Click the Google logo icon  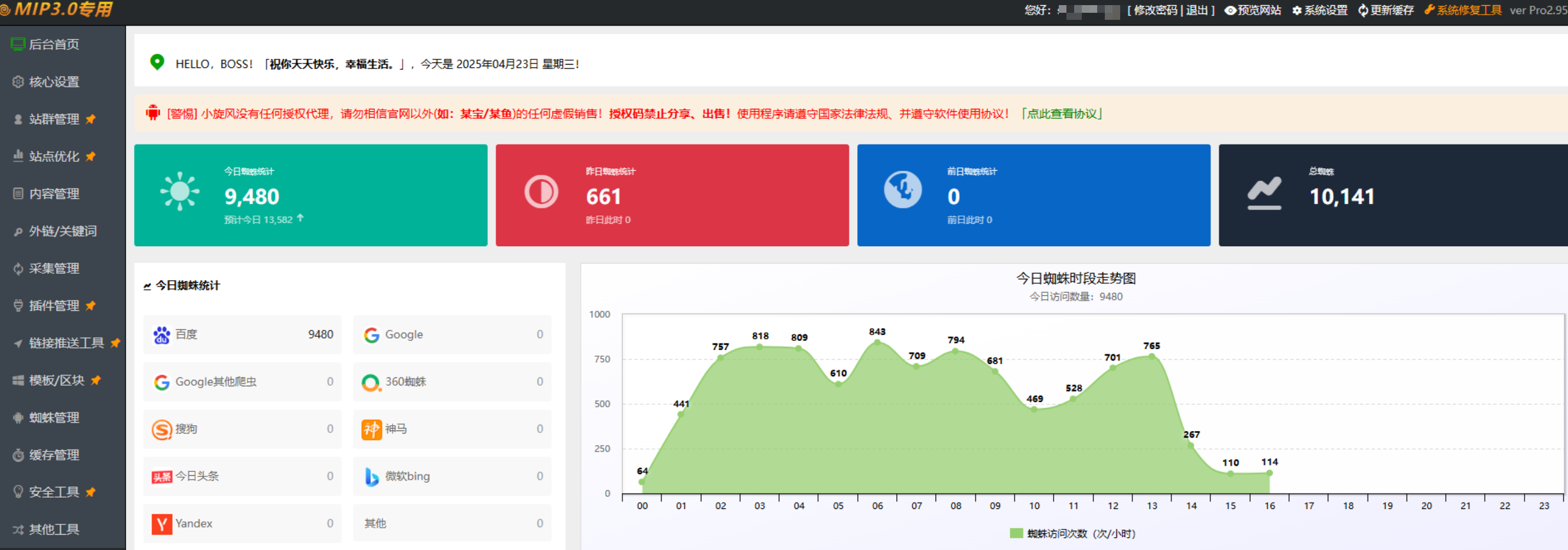point(372,334)
